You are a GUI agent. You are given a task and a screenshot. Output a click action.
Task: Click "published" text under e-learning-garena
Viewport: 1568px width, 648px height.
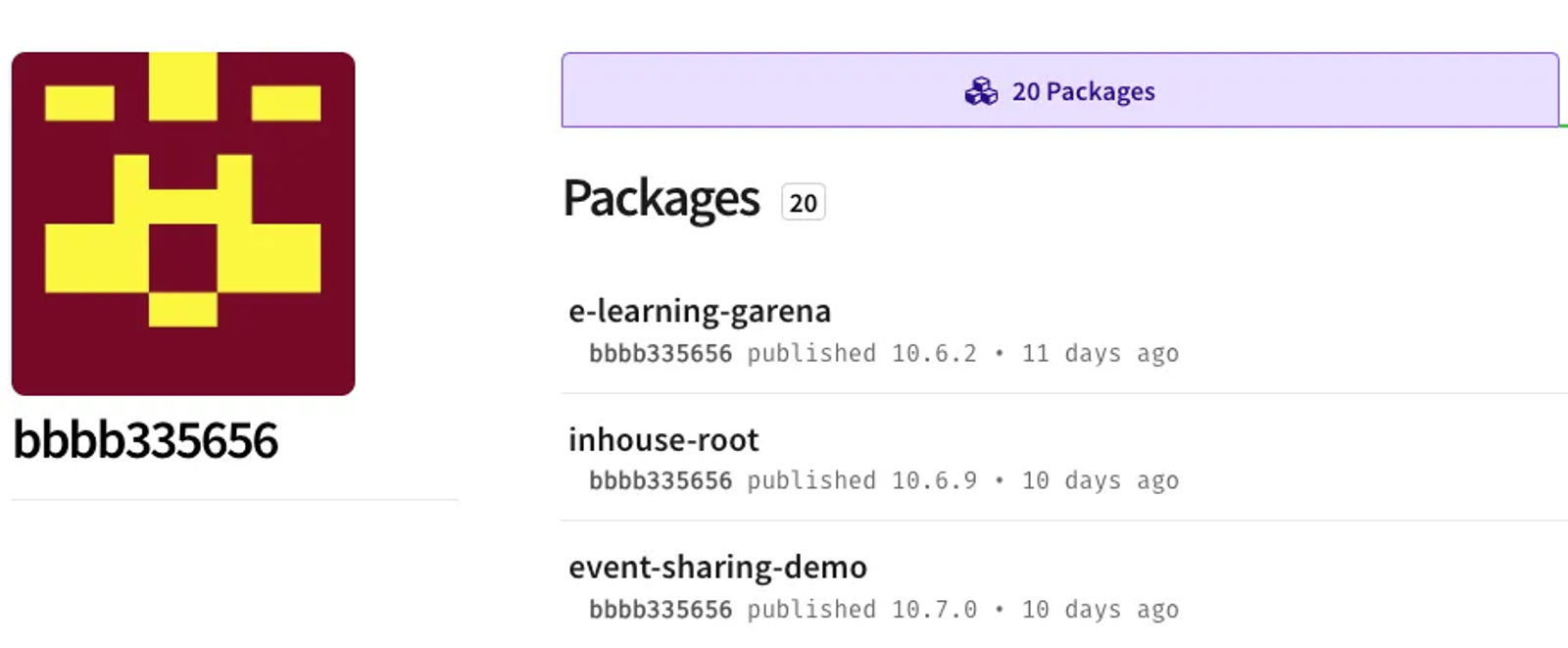click(x=811, y=354)
